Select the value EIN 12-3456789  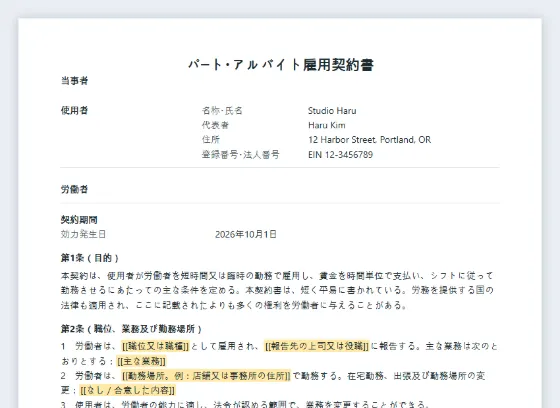(x=341, y=155)
